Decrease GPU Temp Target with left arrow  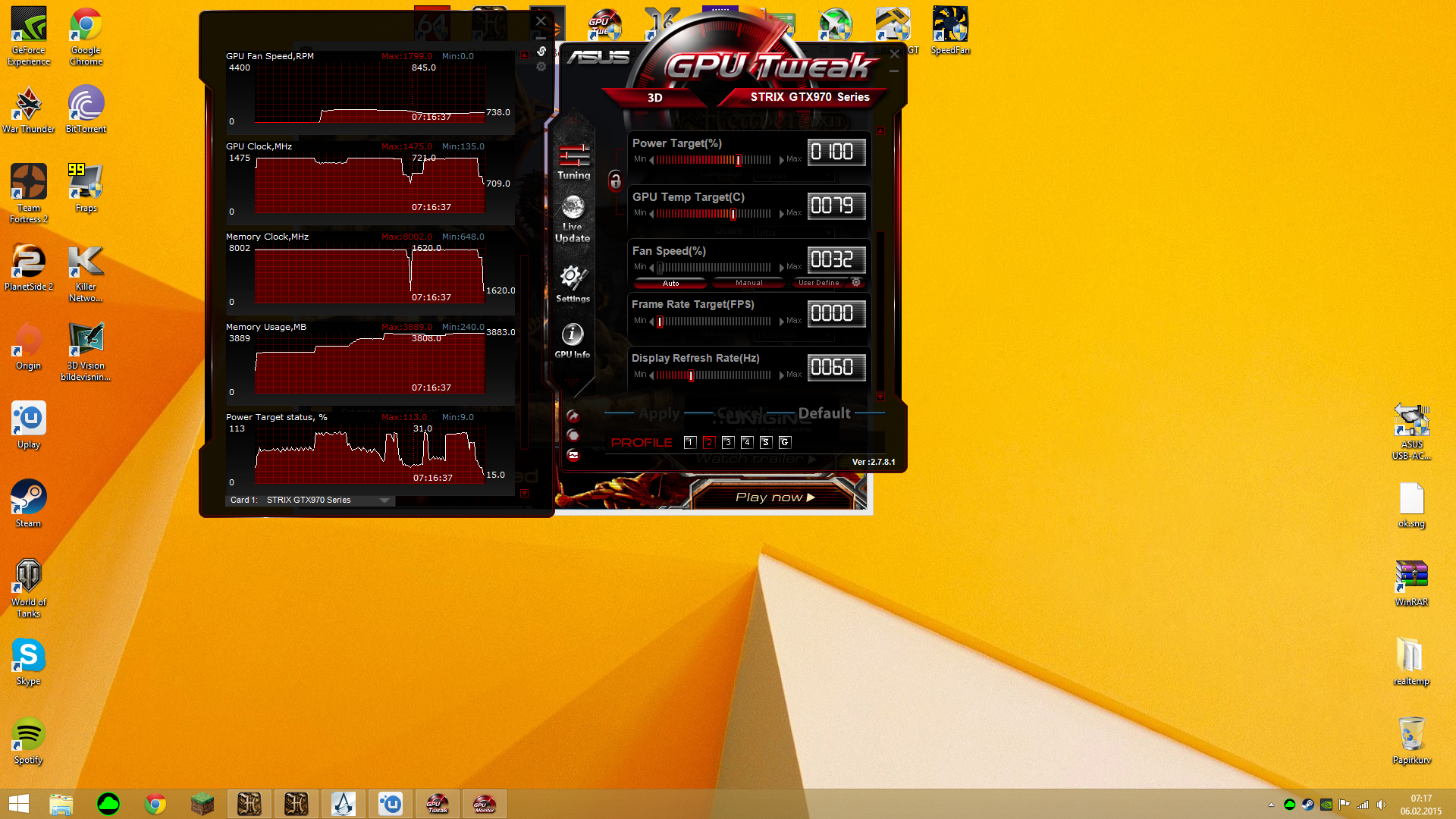(651, 214)
